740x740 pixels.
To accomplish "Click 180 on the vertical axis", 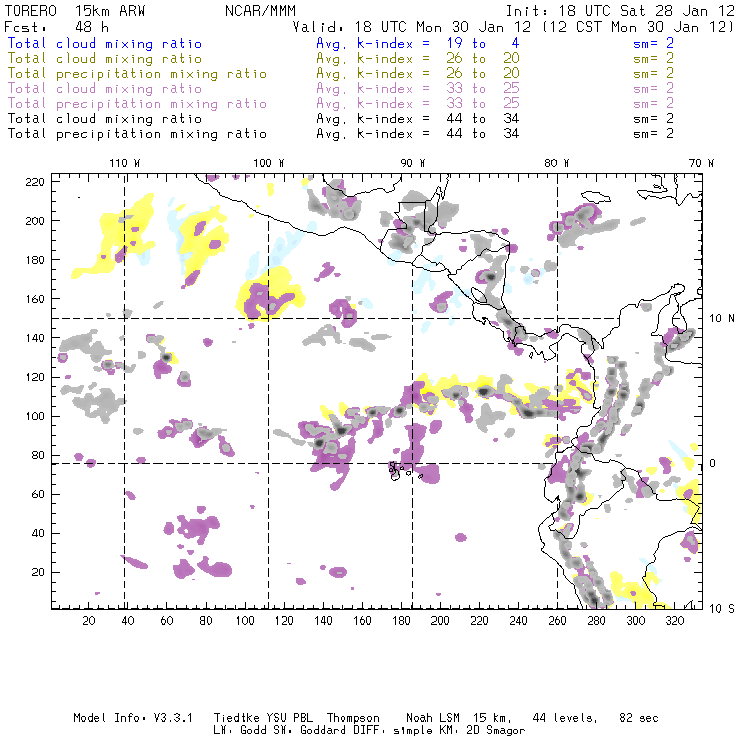I will (35, 260).
